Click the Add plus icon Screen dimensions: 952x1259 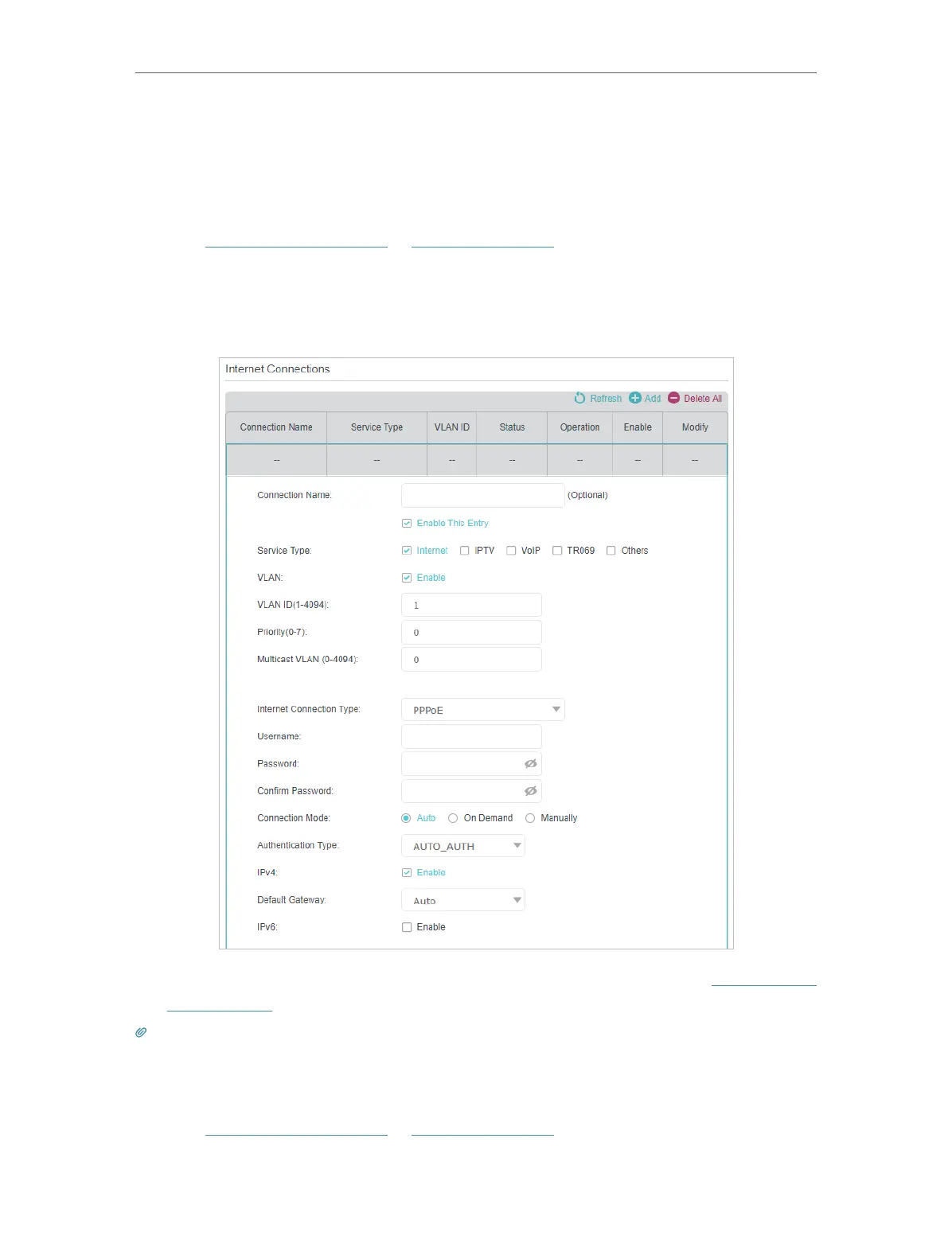pos(635,398)
